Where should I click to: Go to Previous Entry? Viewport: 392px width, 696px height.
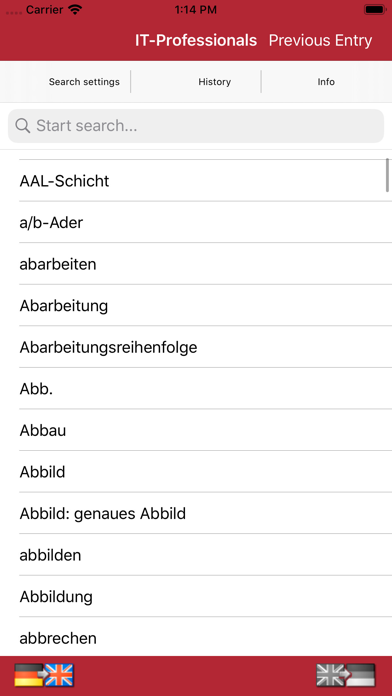click(x=320, y=40)
